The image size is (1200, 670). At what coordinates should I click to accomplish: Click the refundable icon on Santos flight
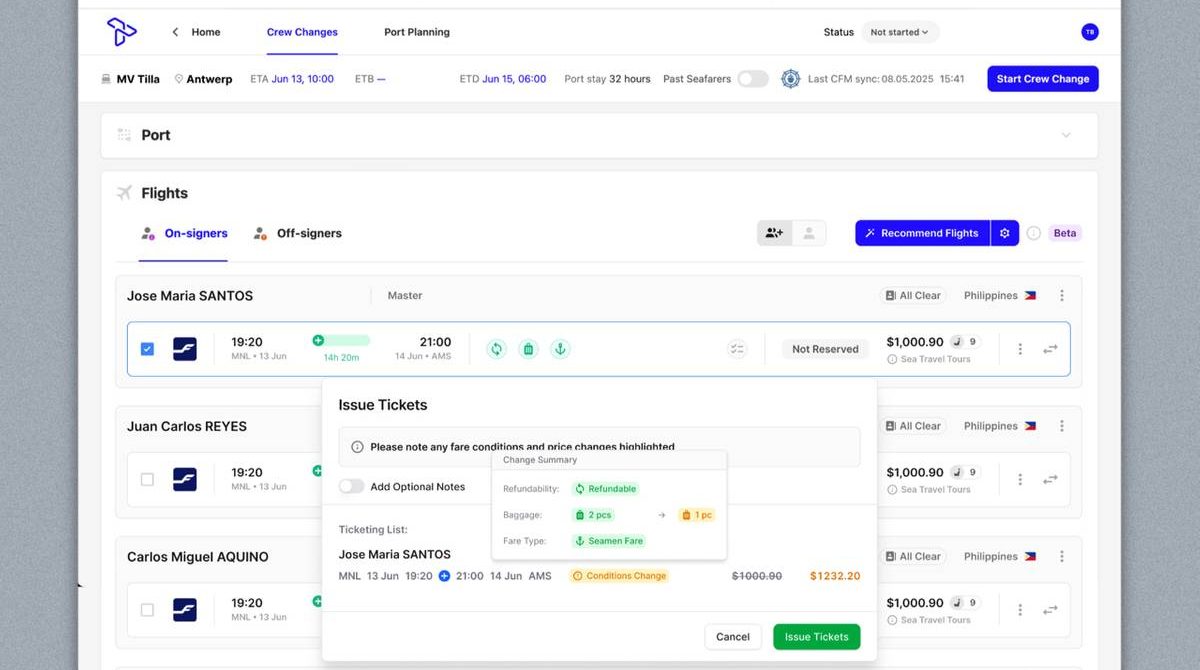496,349
